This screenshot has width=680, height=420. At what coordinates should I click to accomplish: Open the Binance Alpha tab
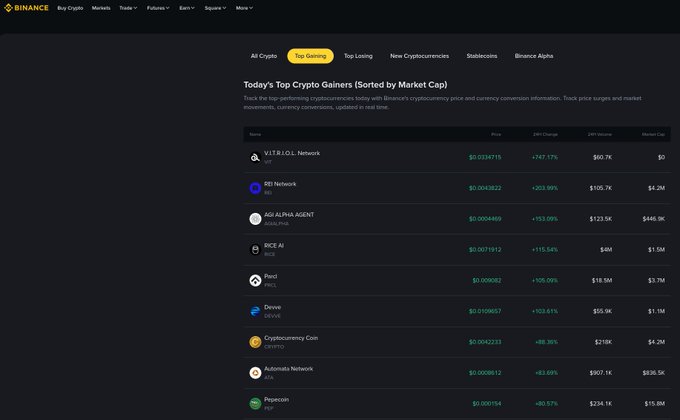coord(534,56)
